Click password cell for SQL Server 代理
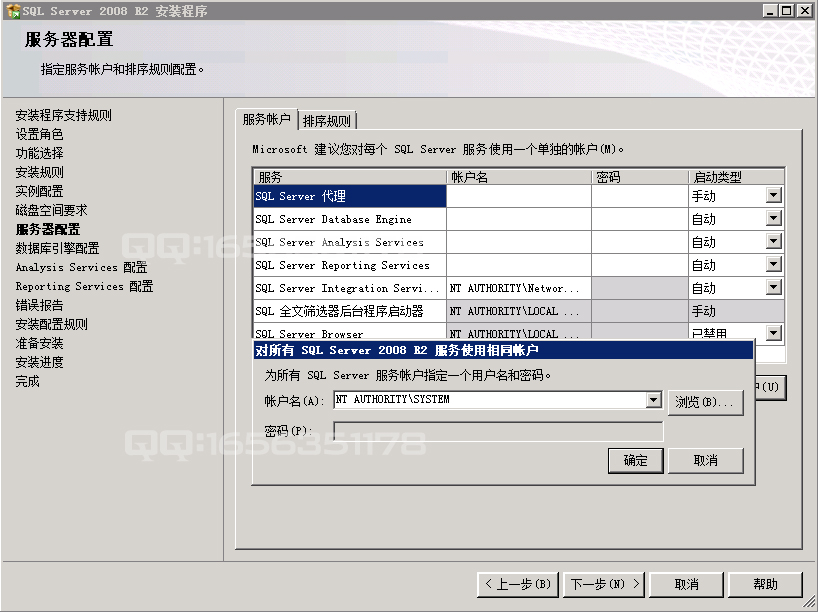The height and width of the screenshot is (612, 818). 640,196
